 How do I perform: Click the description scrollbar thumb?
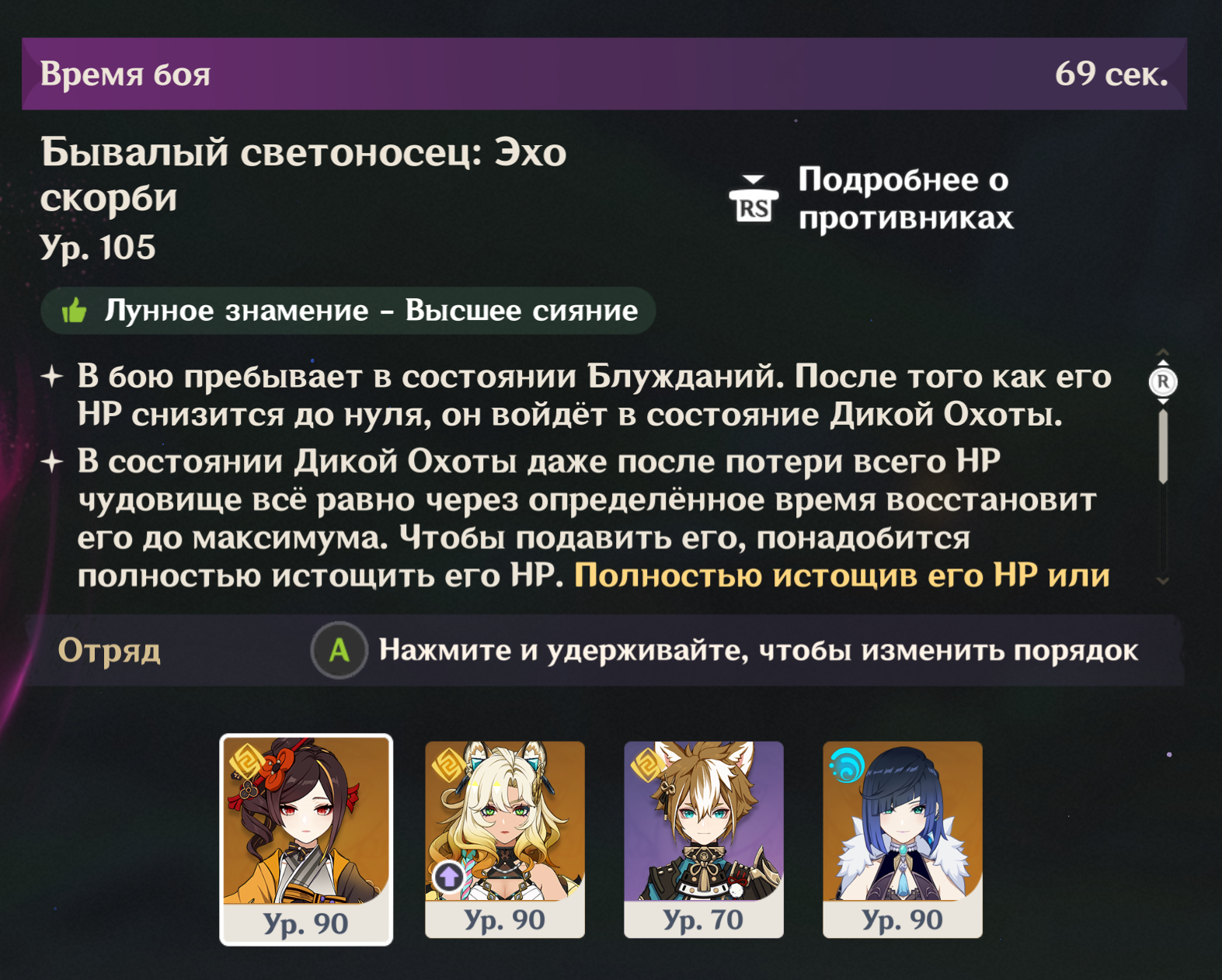click(x=1163, y=447)
